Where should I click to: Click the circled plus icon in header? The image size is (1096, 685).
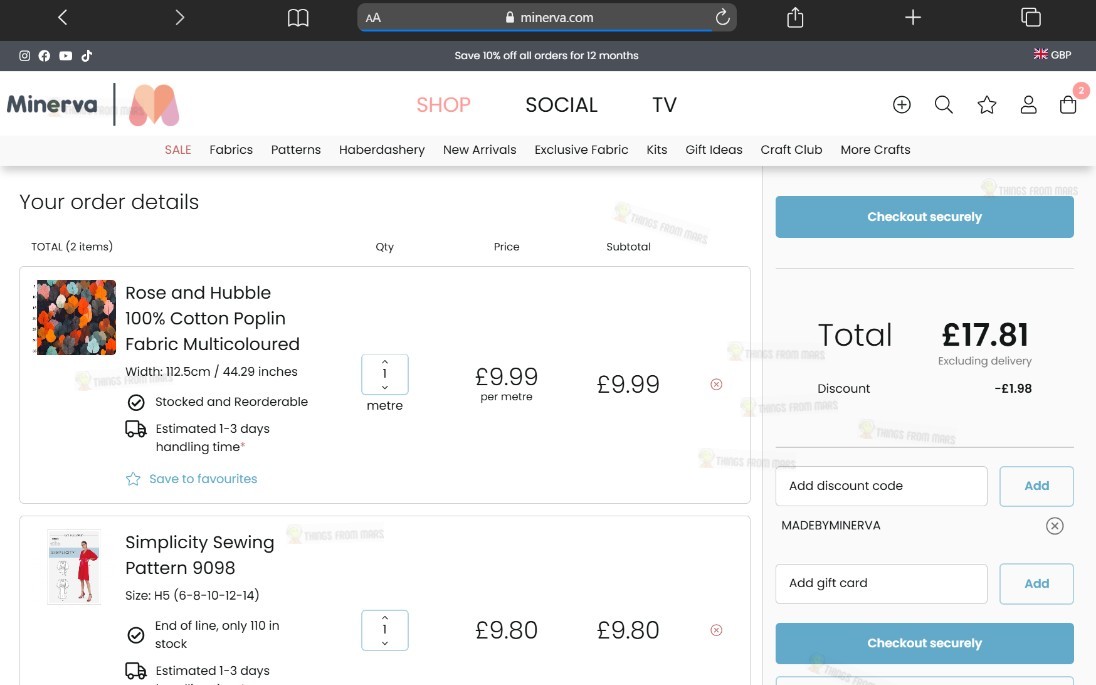tap(902, 105)
